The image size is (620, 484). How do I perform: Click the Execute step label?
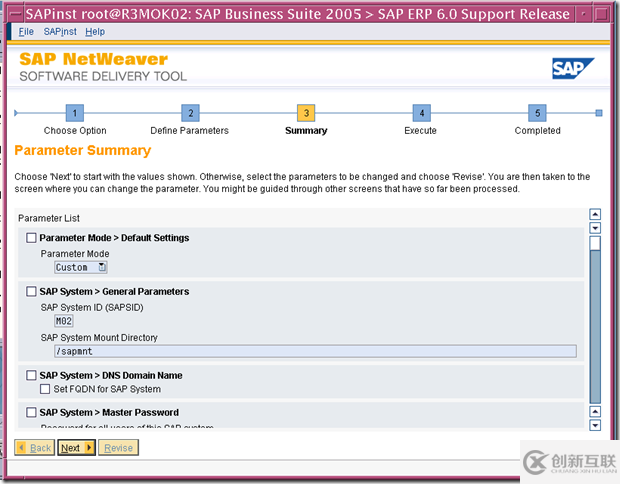pyautogui.click(x=420, y=130)
